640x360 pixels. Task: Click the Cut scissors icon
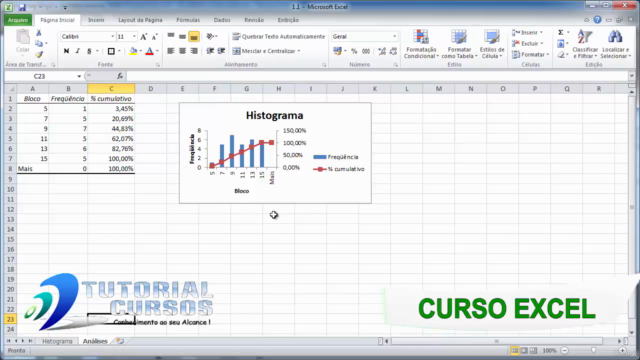pyautogui.click(x=39, y=33)
